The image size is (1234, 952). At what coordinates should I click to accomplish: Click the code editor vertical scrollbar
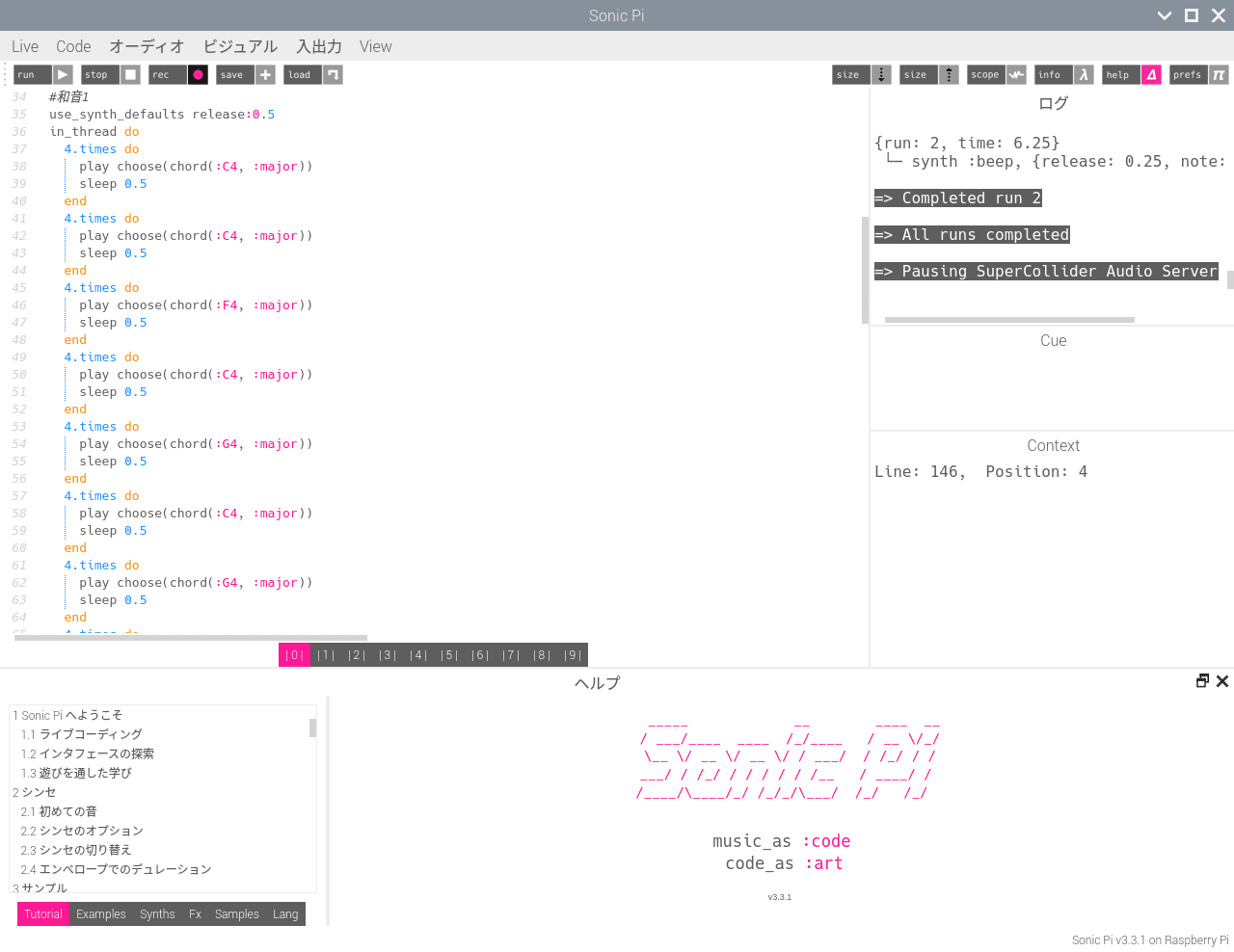click(865, 270)
